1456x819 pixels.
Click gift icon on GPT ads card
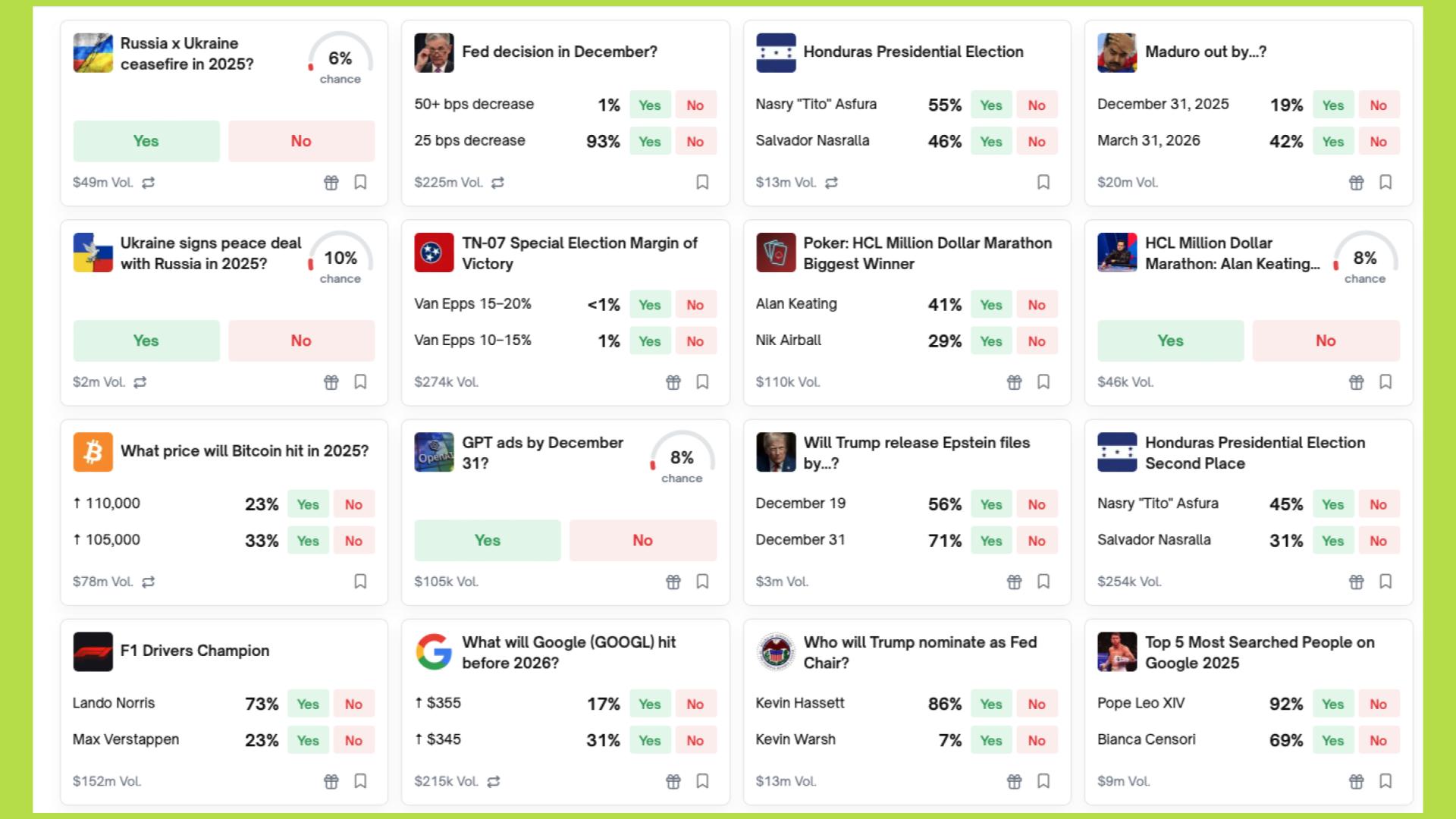[673, 582]
